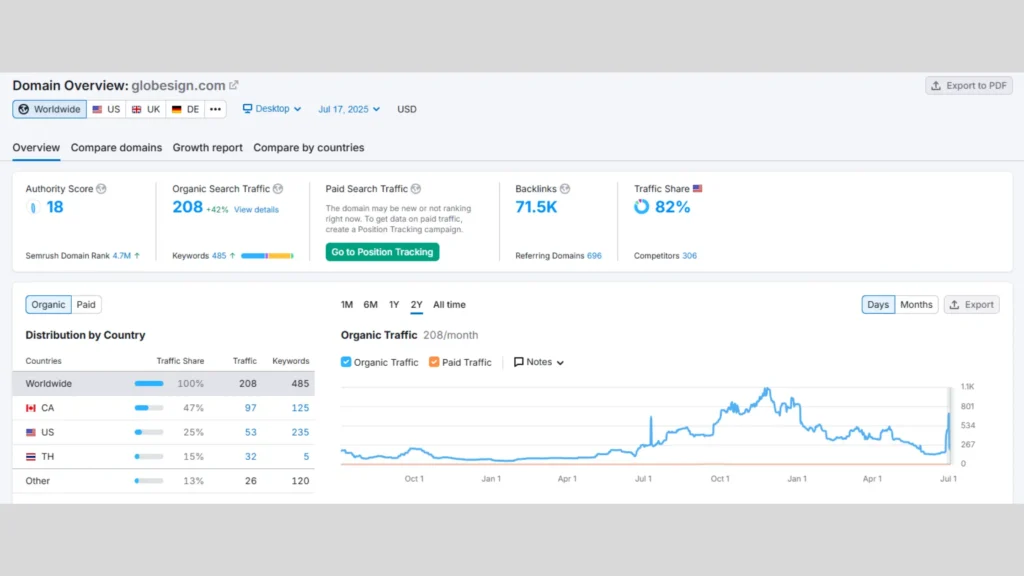Click the chart Export button
Image resolution: width=1024 pixels, height=576 pixels.
tap(971, 304)
